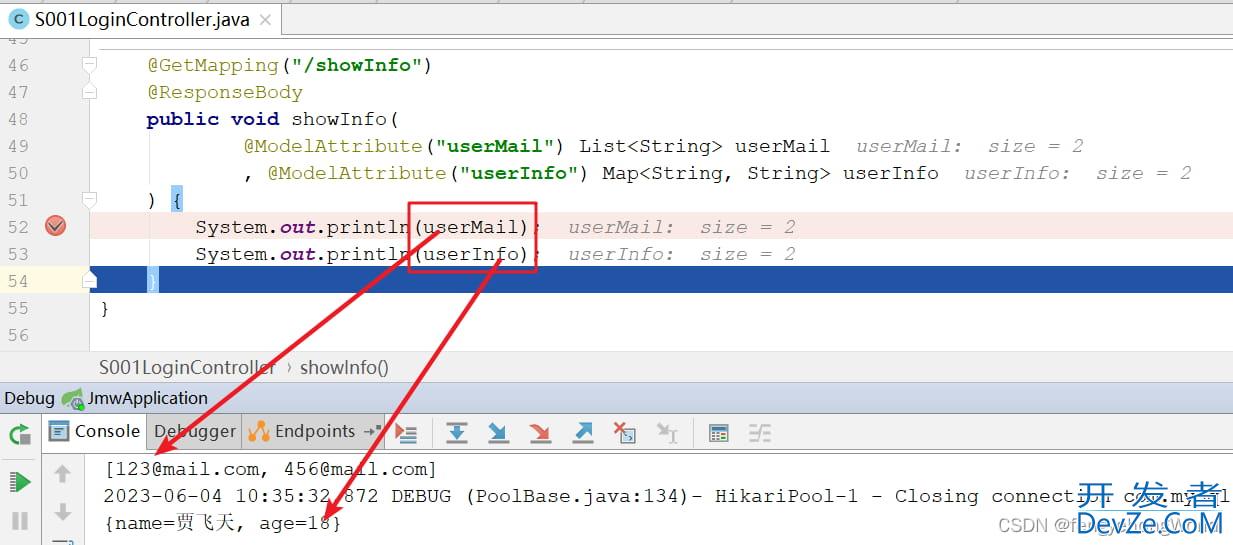The height and width of the screenshot is (545, 1233).
Task: Select the S001LoginController.java editor tab
Action: 142,19
